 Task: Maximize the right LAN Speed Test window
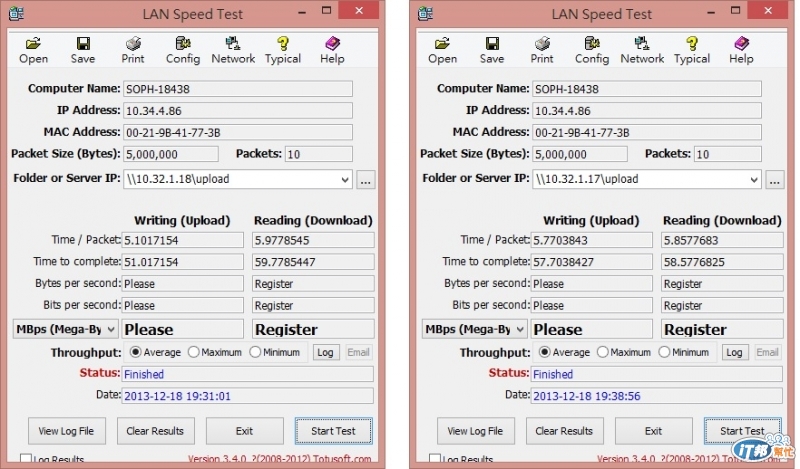pyautogui.click(x=735, y=11)
